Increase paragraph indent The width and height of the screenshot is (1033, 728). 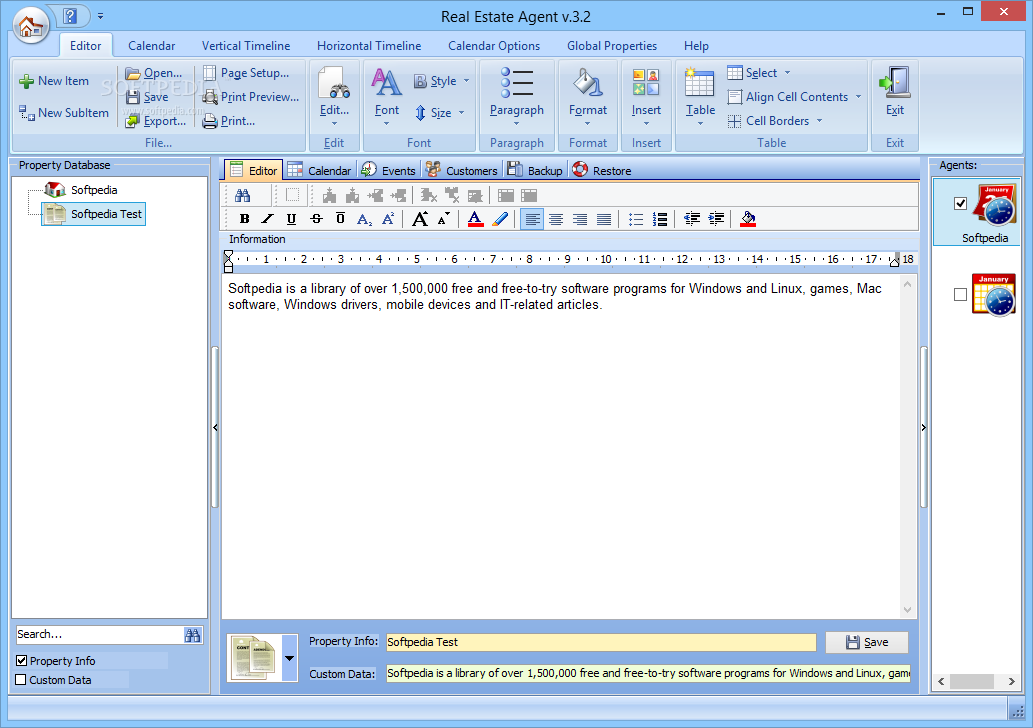click(716, 219)
